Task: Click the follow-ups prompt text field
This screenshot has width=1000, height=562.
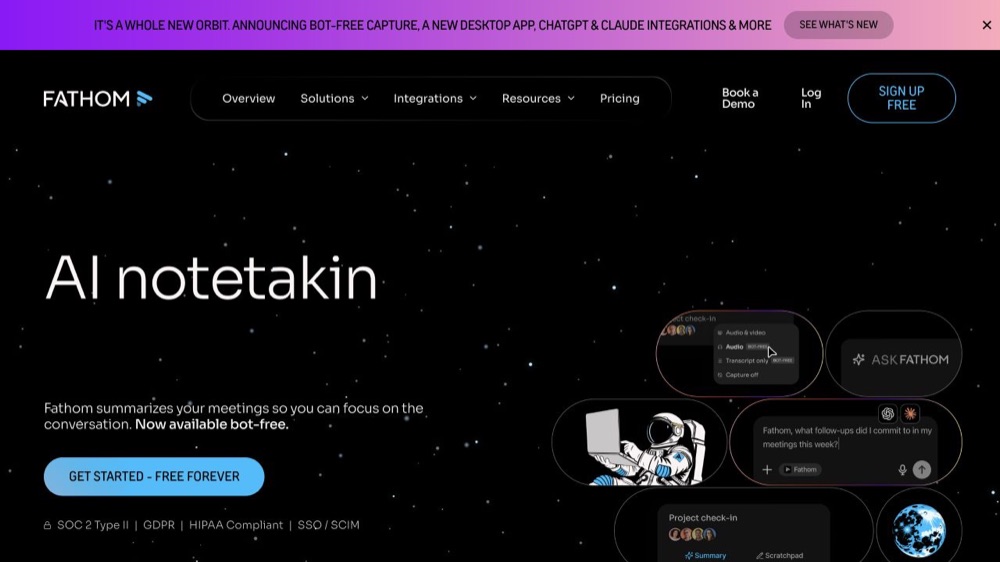Action: pyautogui.click(x=847, y=438)
